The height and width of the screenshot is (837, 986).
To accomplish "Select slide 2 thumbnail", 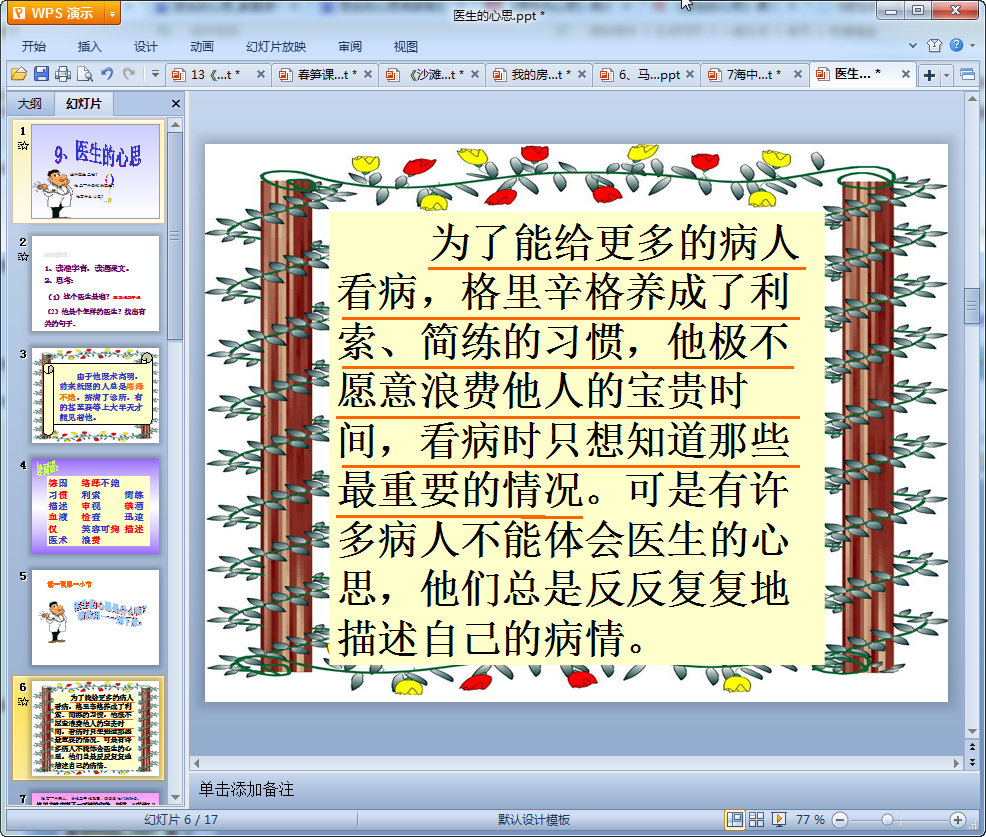I will pyautogui.click(x=96, y=284).
